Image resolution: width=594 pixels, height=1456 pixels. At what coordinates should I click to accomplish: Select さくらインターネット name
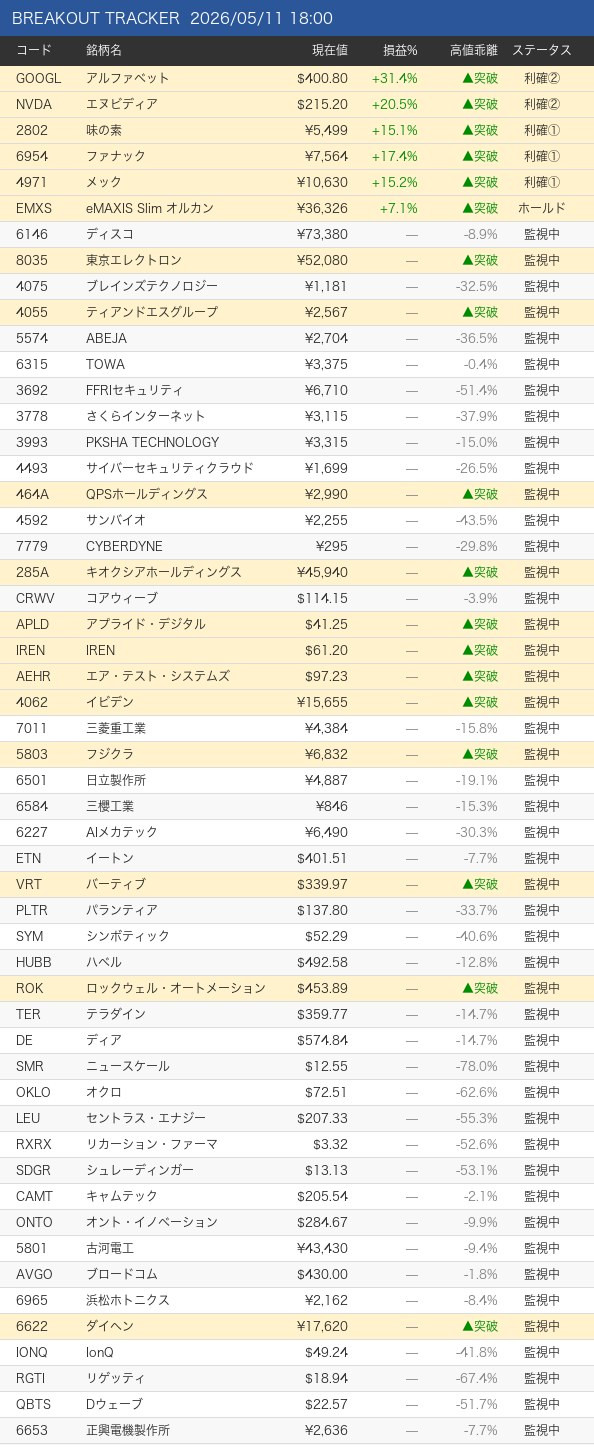(146, 416)
